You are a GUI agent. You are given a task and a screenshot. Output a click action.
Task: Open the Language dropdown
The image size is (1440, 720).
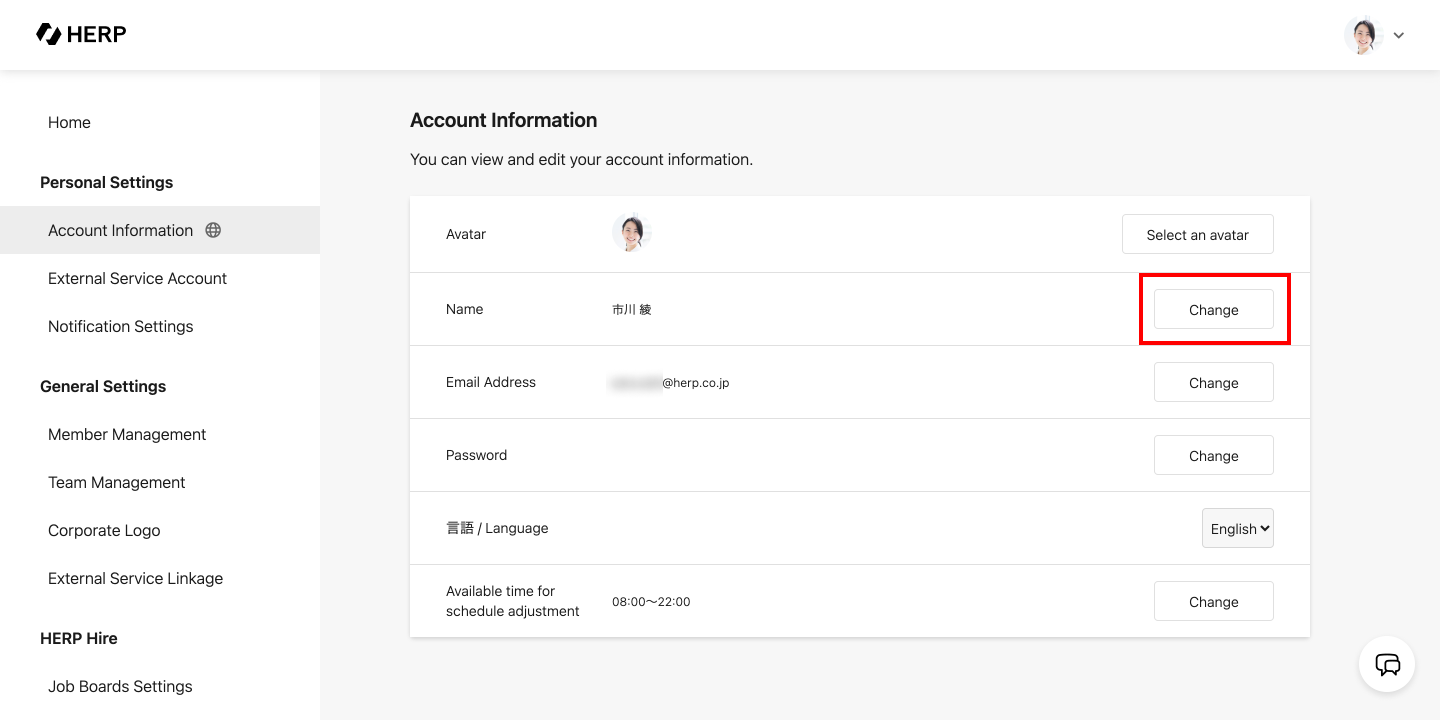click(1237, 529)
